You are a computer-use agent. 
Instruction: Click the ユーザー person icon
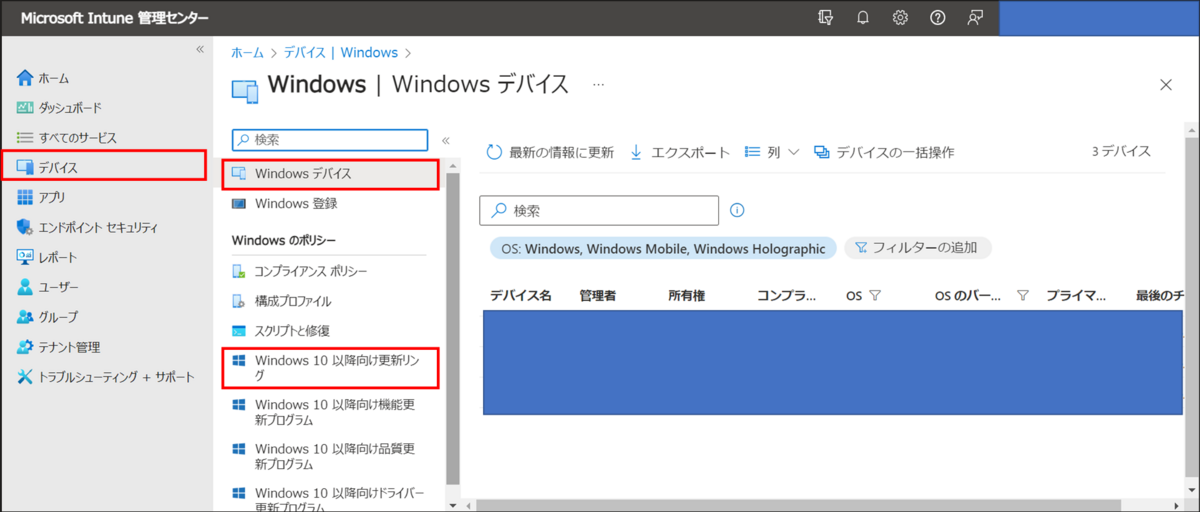click(x=25, y=287)
